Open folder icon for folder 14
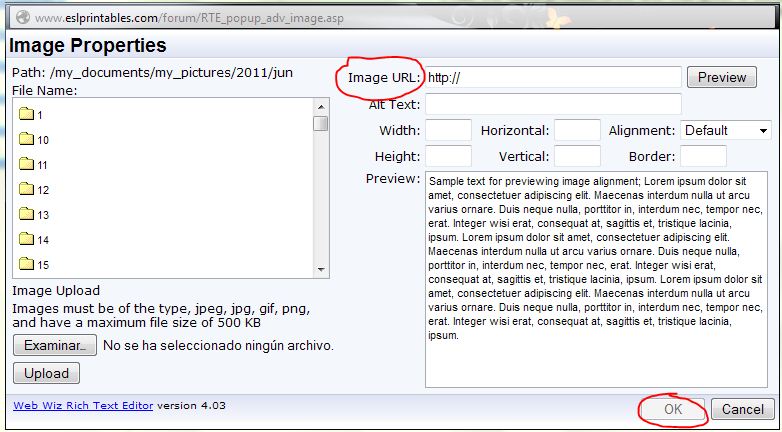Screen dimensions: 782x432 pyautogui.click(x=26, y=239)
